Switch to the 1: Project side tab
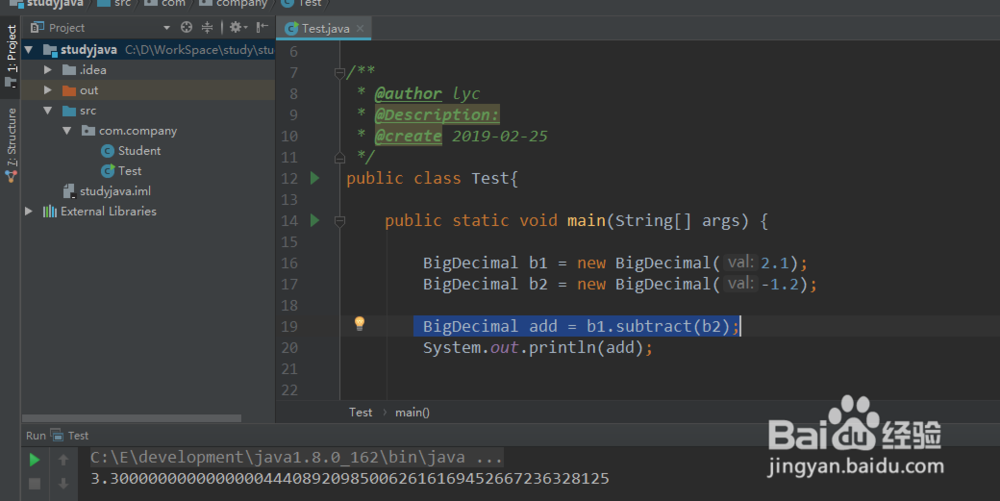The image size is (1000, 501). [x=11, y=55]
